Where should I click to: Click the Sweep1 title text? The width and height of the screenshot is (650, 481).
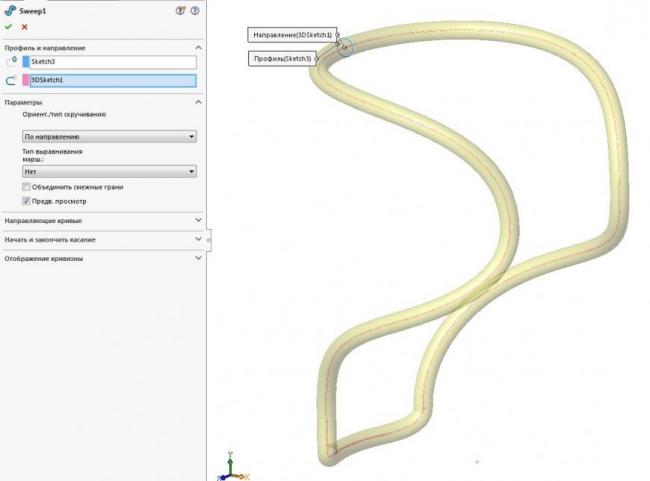(33, 11)
